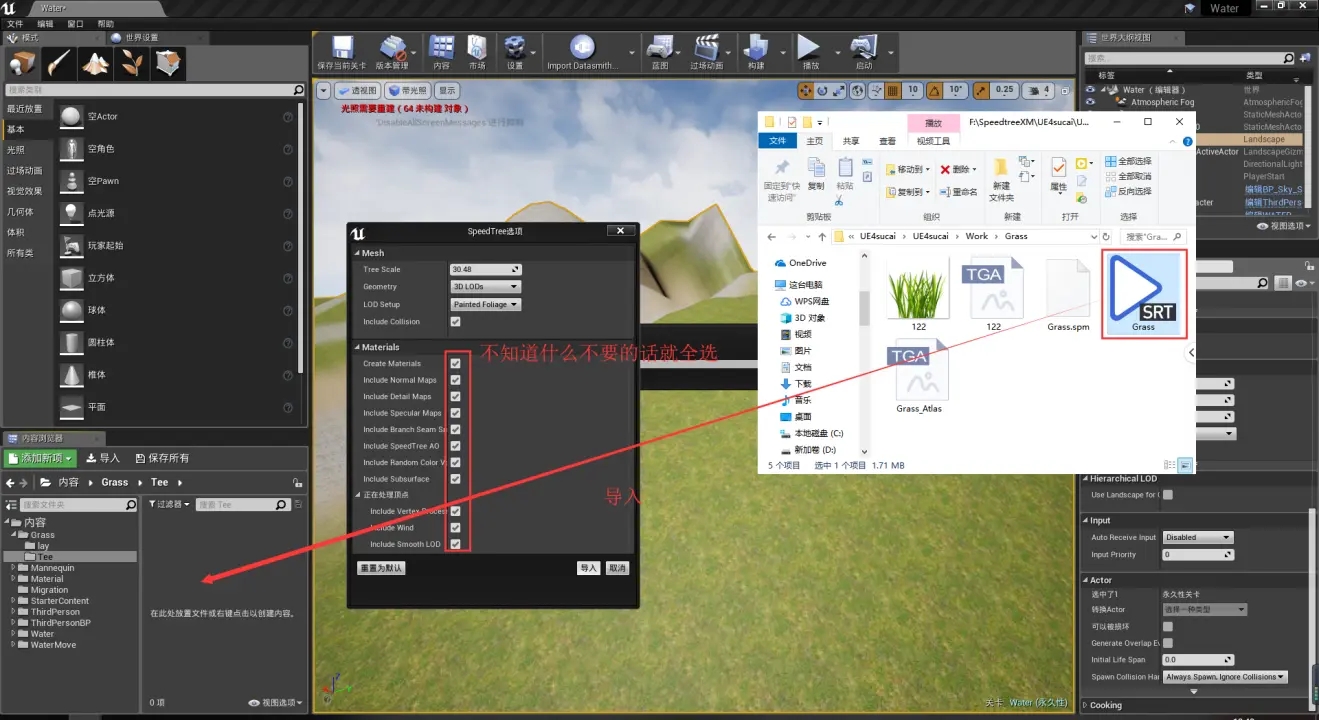Viewport: 1319px width, 720px height.
Task: Start Play (播放) from the toolbar
Action: 809,52
